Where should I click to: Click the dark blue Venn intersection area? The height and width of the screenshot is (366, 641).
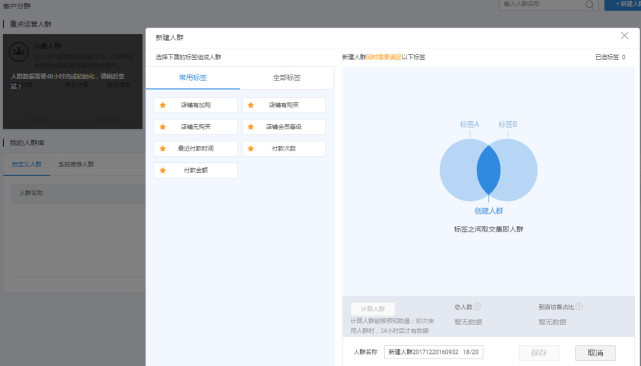tap(489, 170)
